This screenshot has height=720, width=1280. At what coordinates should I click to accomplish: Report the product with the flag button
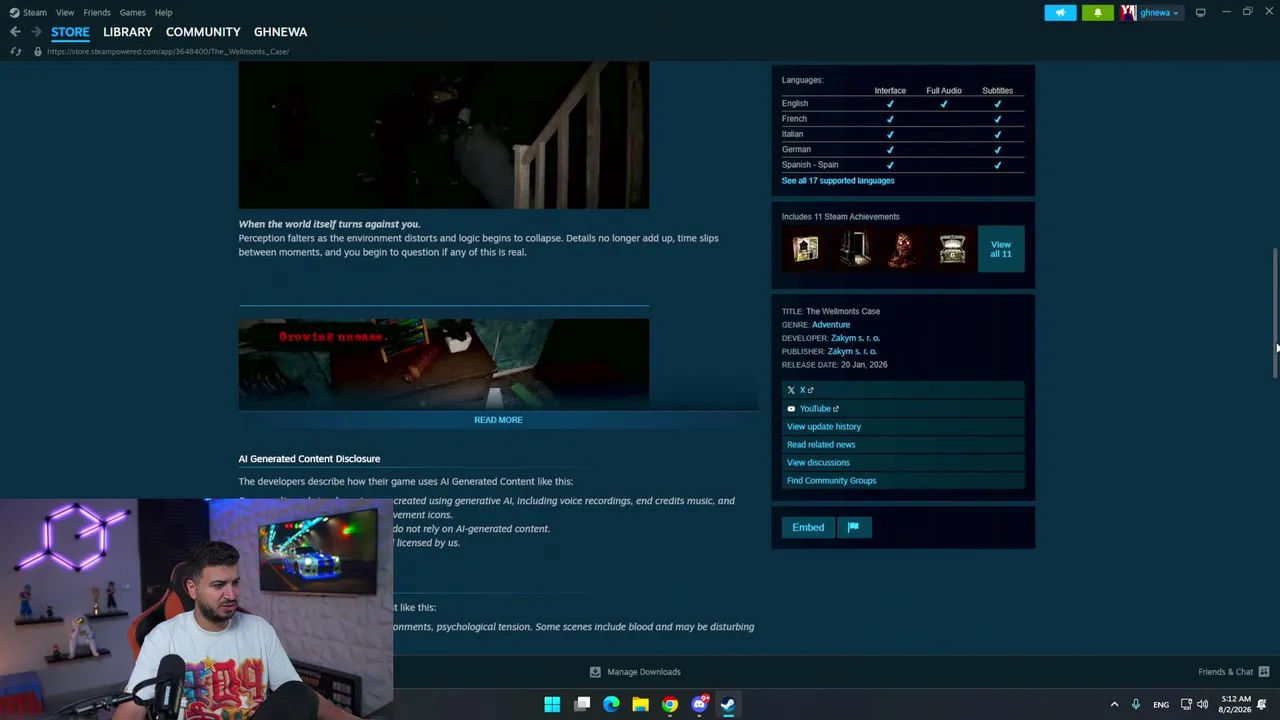coord(853,527)
